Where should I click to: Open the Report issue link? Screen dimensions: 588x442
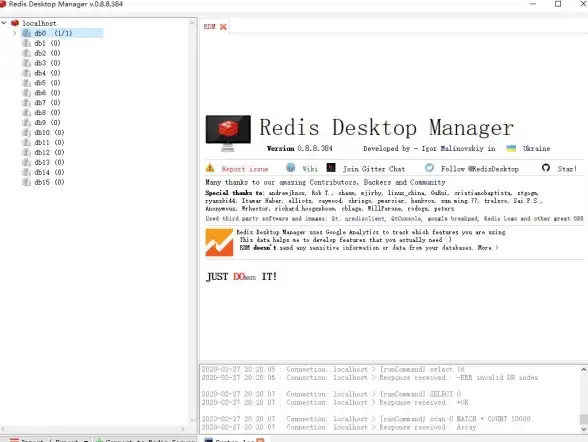pos(244,169)
